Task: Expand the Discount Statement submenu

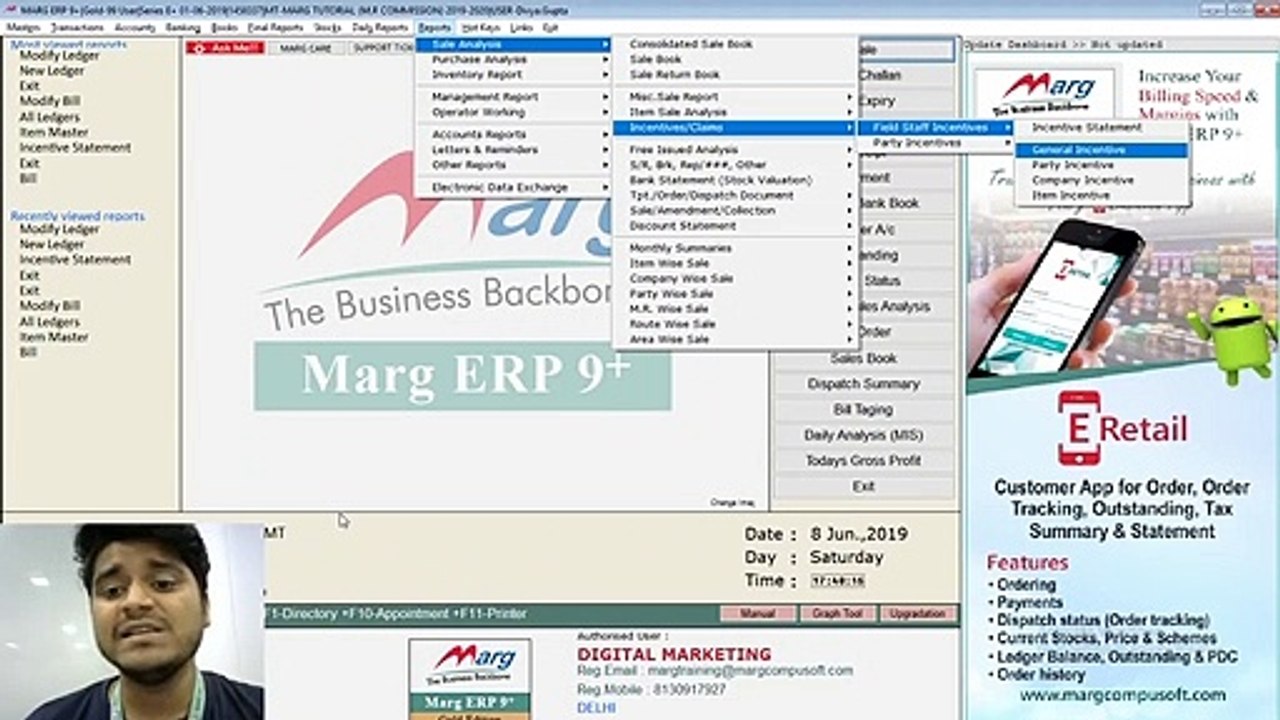Action: 735,226
